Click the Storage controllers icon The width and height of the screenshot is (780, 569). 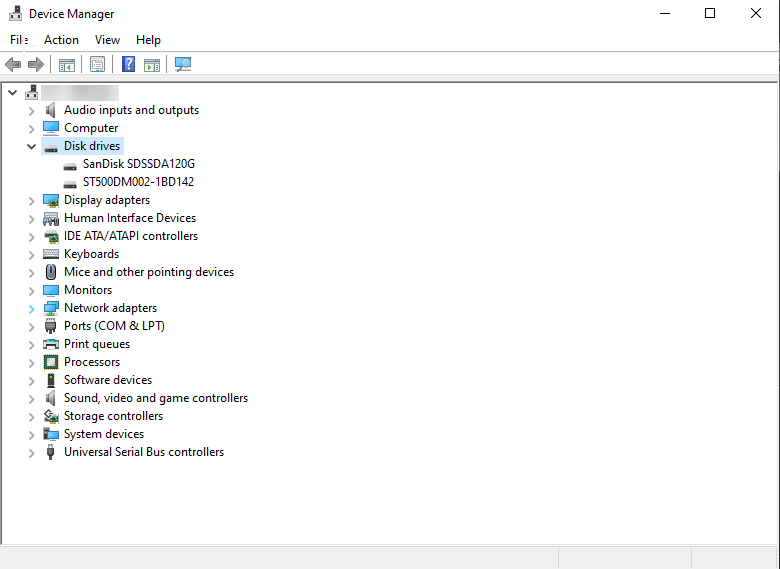point(51,416)
